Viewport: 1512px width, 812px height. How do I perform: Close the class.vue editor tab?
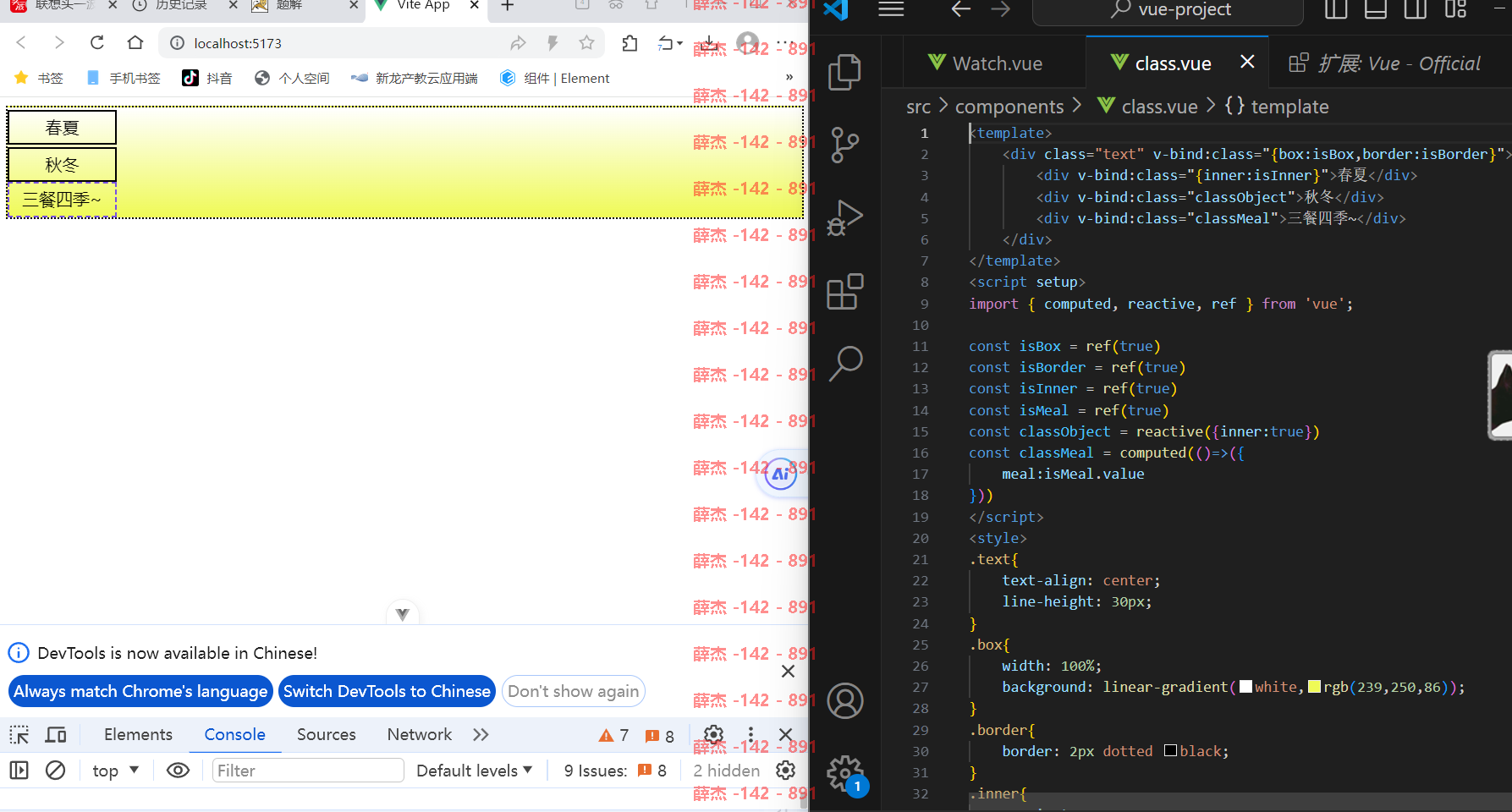[1247, 62]
